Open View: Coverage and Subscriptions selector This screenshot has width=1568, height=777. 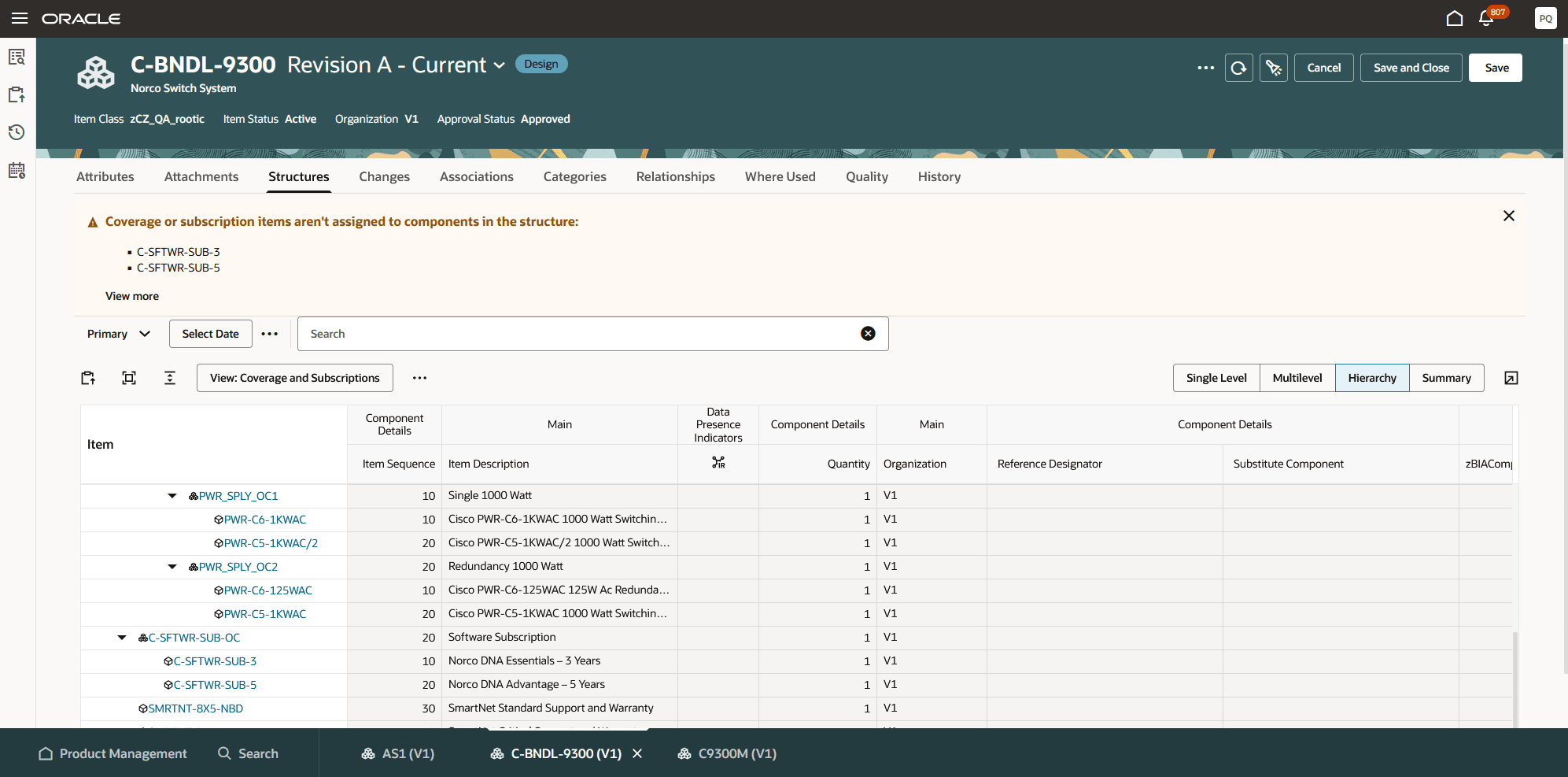(x=295, y=378)
